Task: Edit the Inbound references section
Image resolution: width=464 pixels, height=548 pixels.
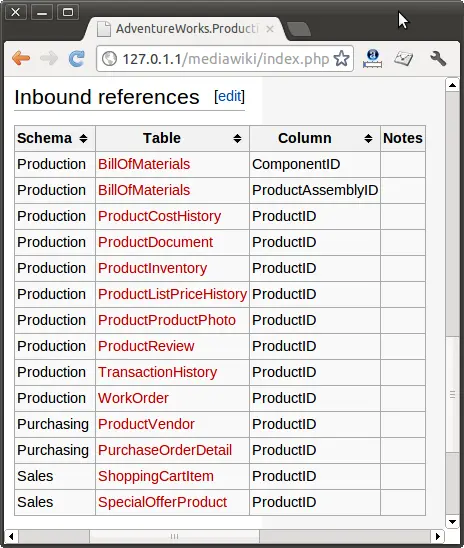Action: 229,96
